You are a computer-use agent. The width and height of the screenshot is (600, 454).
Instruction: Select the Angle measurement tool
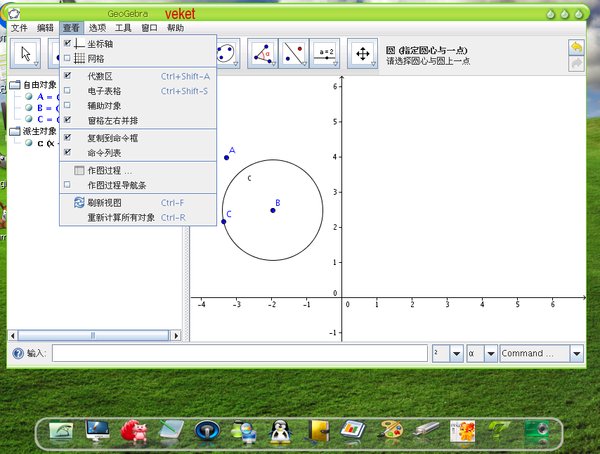pyautogui.click(x=263, y=53)
